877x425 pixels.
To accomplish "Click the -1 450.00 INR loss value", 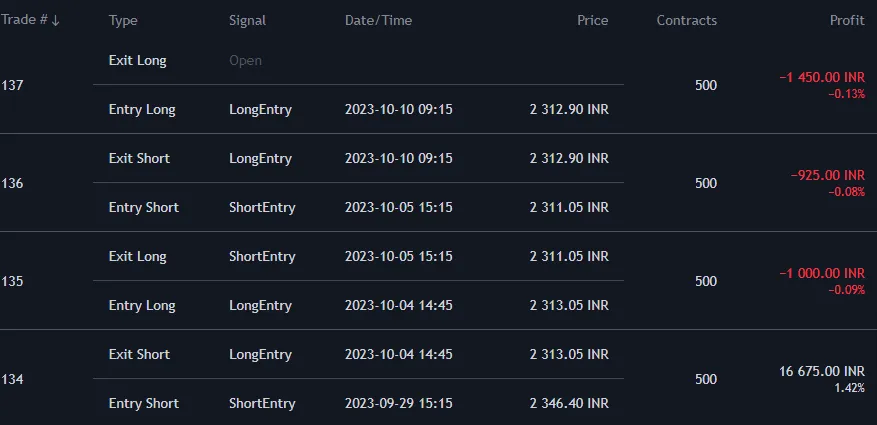I will [821, 77].
